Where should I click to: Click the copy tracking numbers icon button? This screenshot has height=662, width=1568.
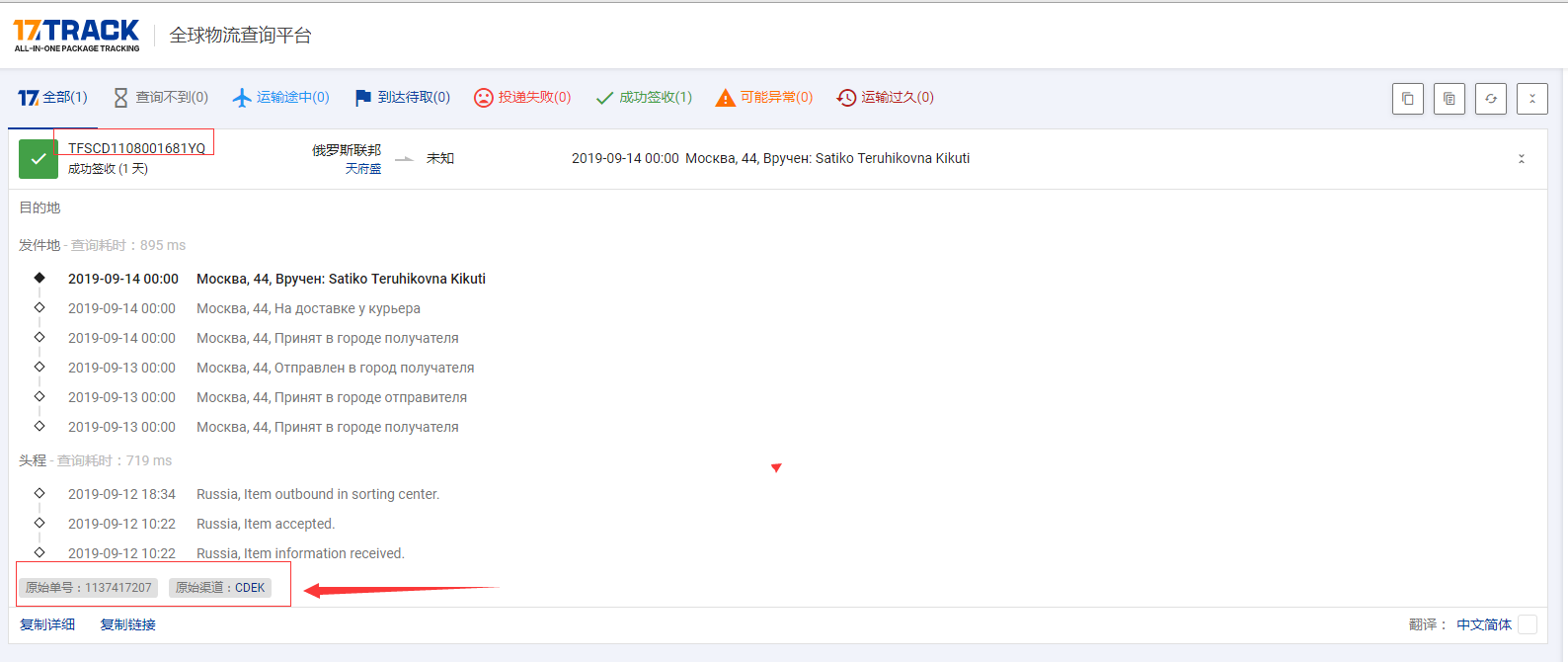coord(1407,99)
